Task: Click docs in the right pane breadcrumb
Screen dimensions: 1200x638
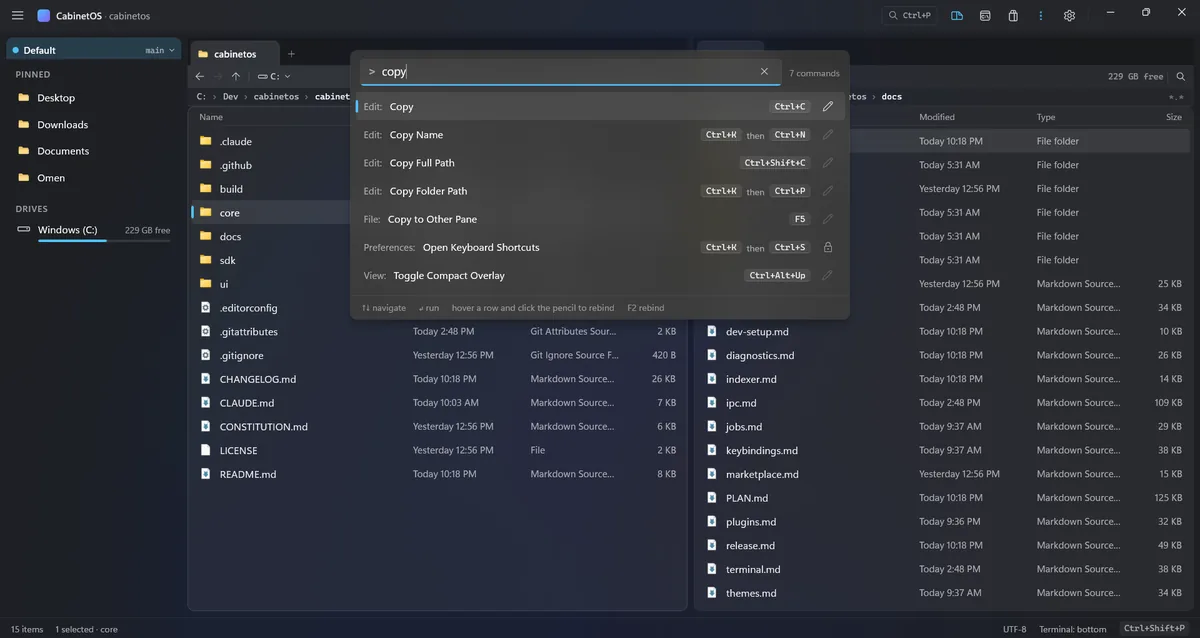Action: tap(892, 97)
